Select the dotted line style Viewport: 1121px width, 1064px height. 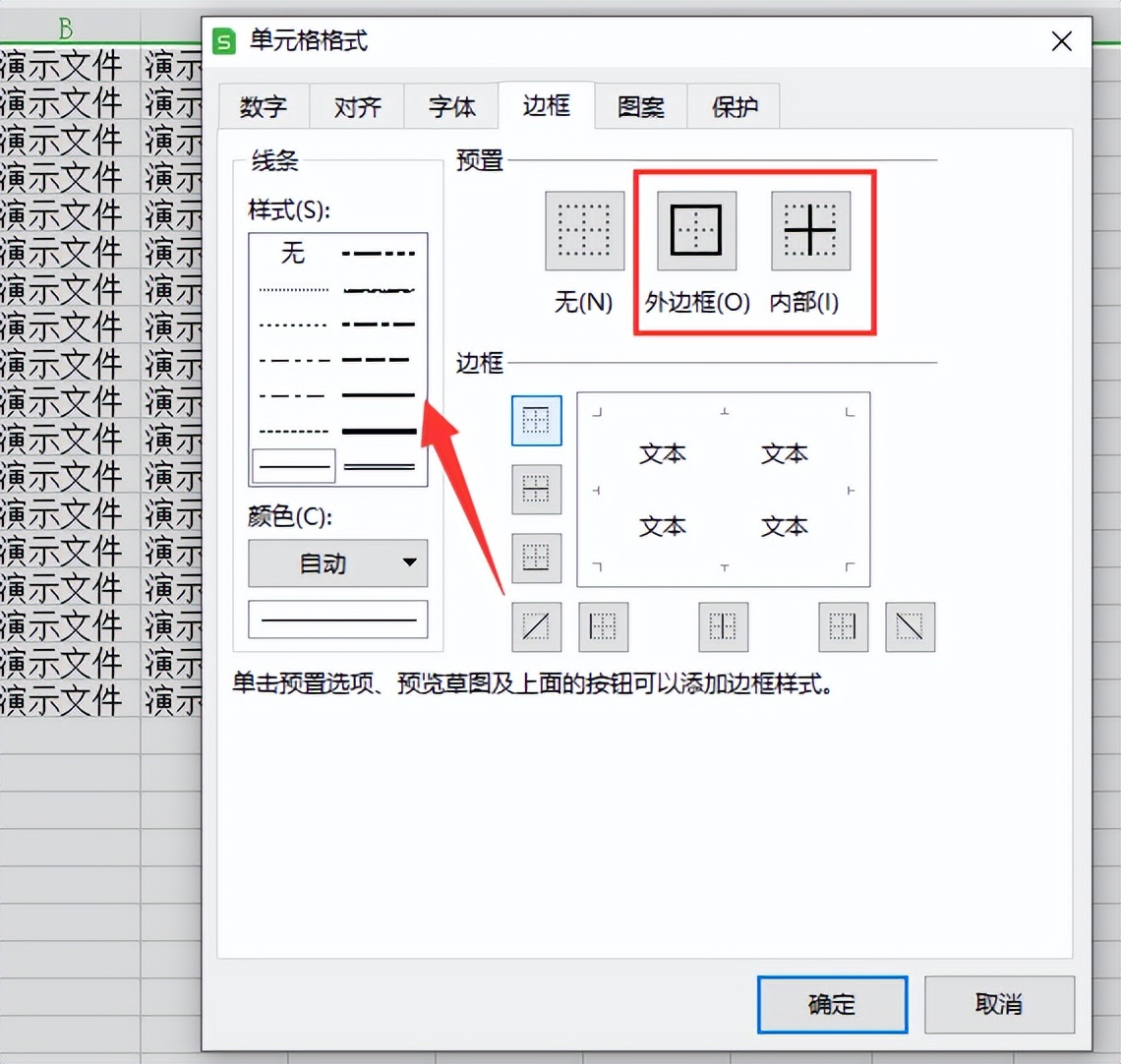click(x=292, y=288)
